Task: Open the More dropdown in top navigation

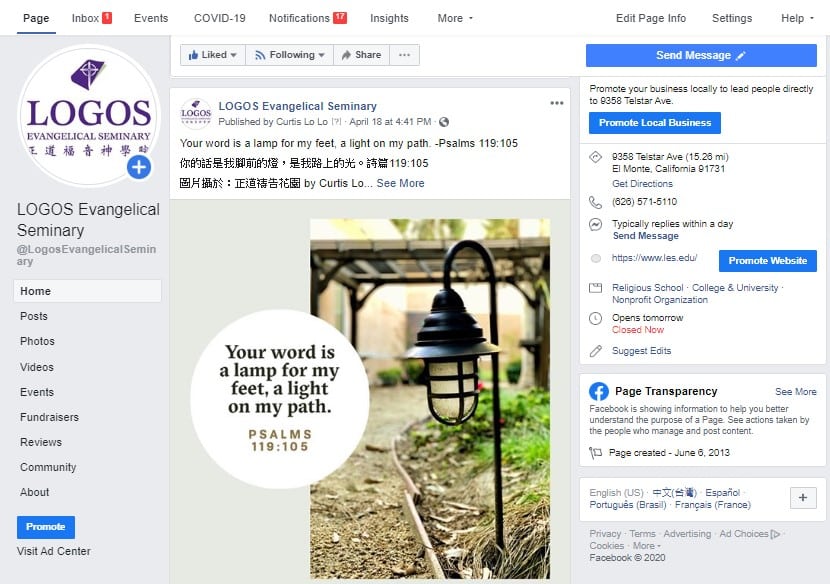Action: (x=455, y=18)
